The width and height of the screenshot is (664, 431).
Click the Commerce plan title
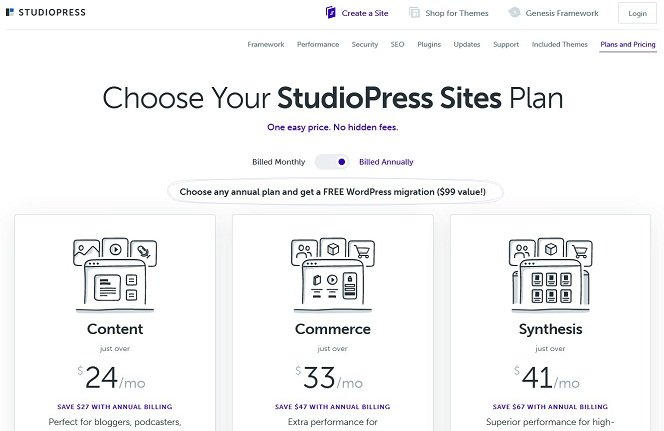332,329
